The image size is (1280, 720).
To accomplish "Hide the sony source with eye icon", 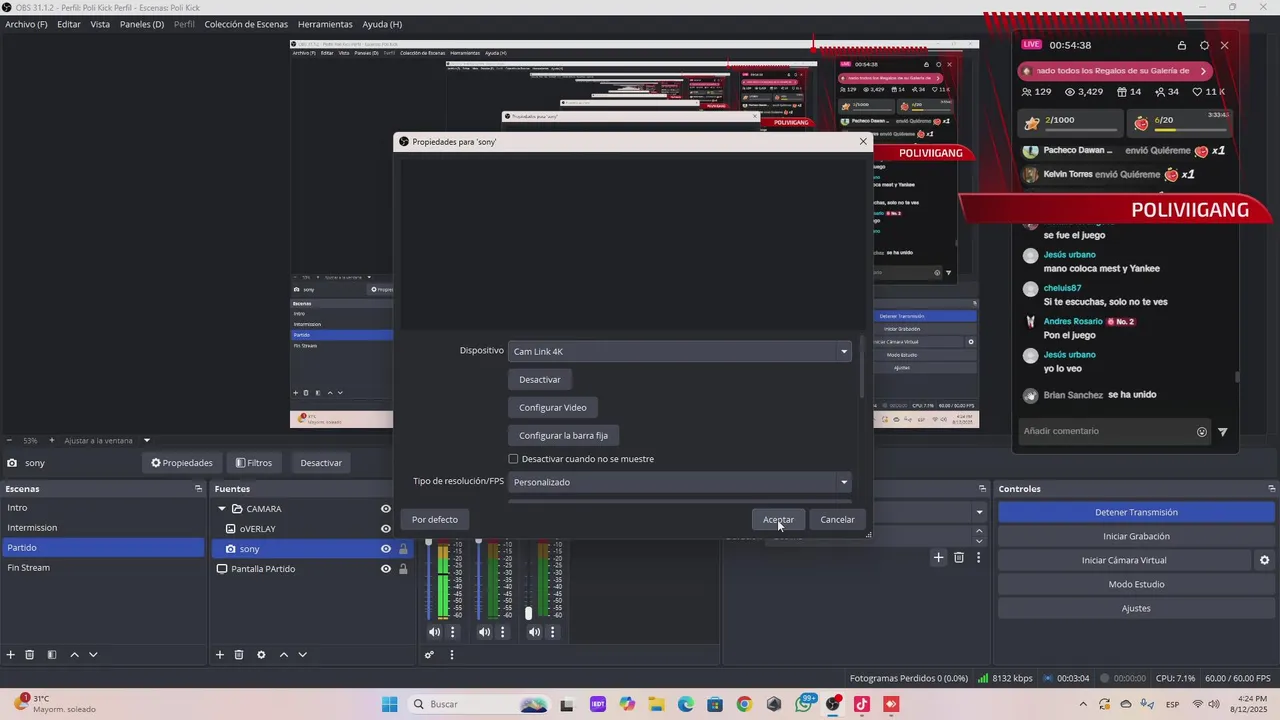I will click(x=386, y=549).
